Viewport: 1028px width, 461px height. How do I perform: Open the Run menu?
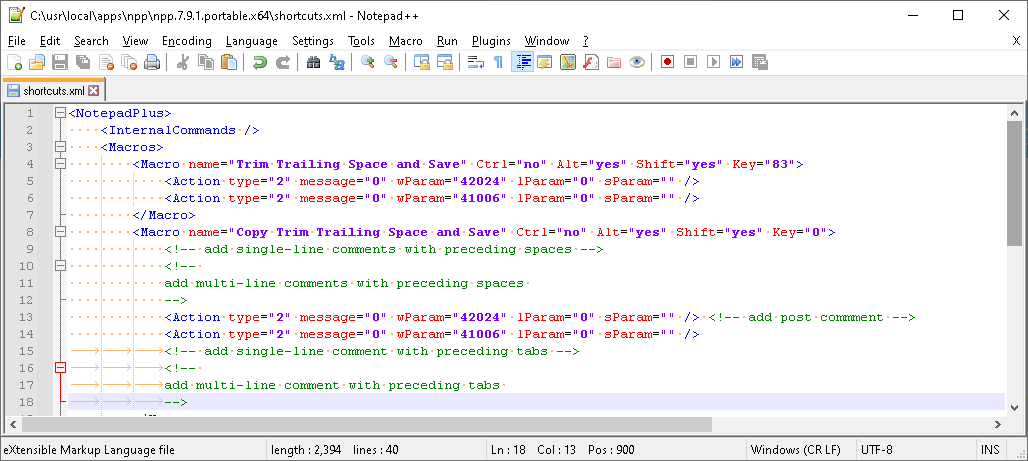[447, 41]
